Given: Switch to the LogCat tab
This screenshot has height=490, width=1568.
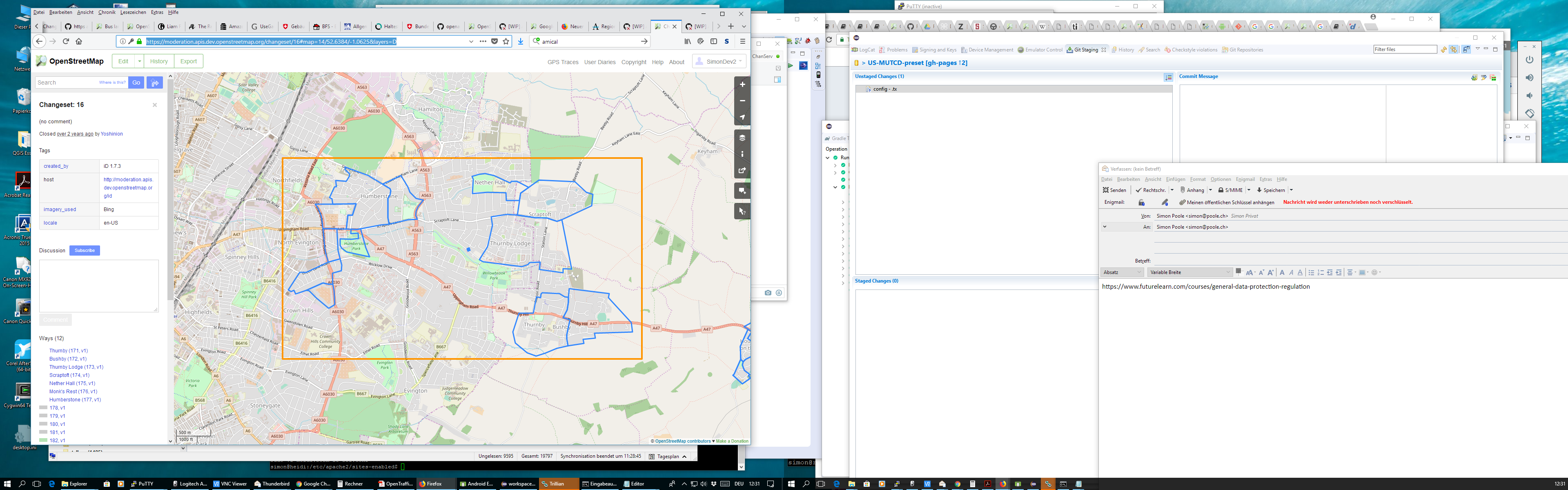Looking at the screenshot, I should click(x=863, y=50).
